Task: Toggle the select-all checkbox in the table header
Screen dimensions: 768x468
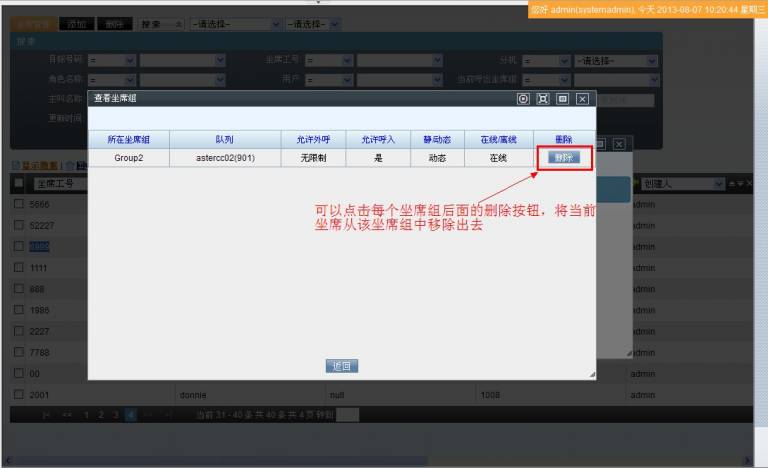Action: [19, 183]
